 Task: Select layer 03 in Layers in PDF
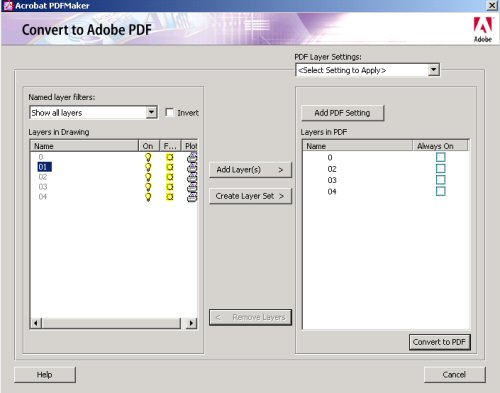[332, 180]
